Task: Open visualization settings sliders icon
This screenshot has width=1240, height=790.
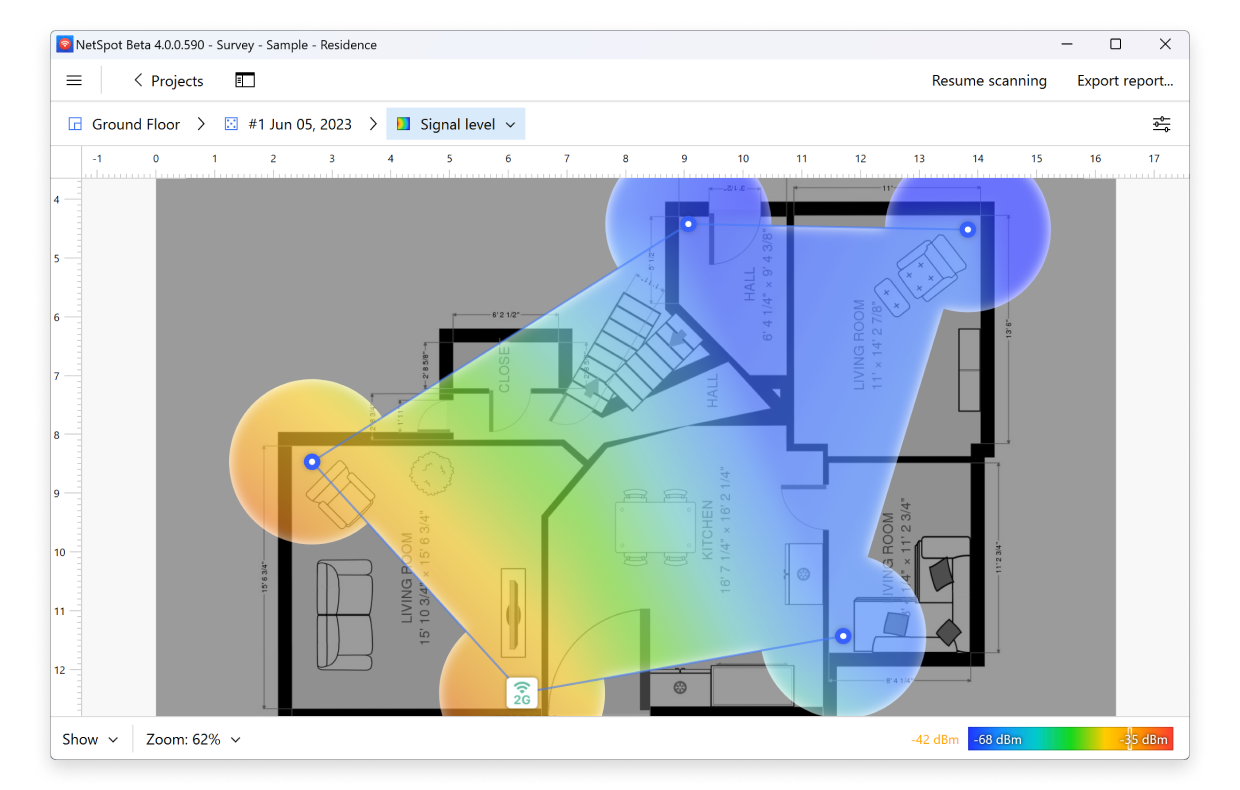Action: [1161, 124]
